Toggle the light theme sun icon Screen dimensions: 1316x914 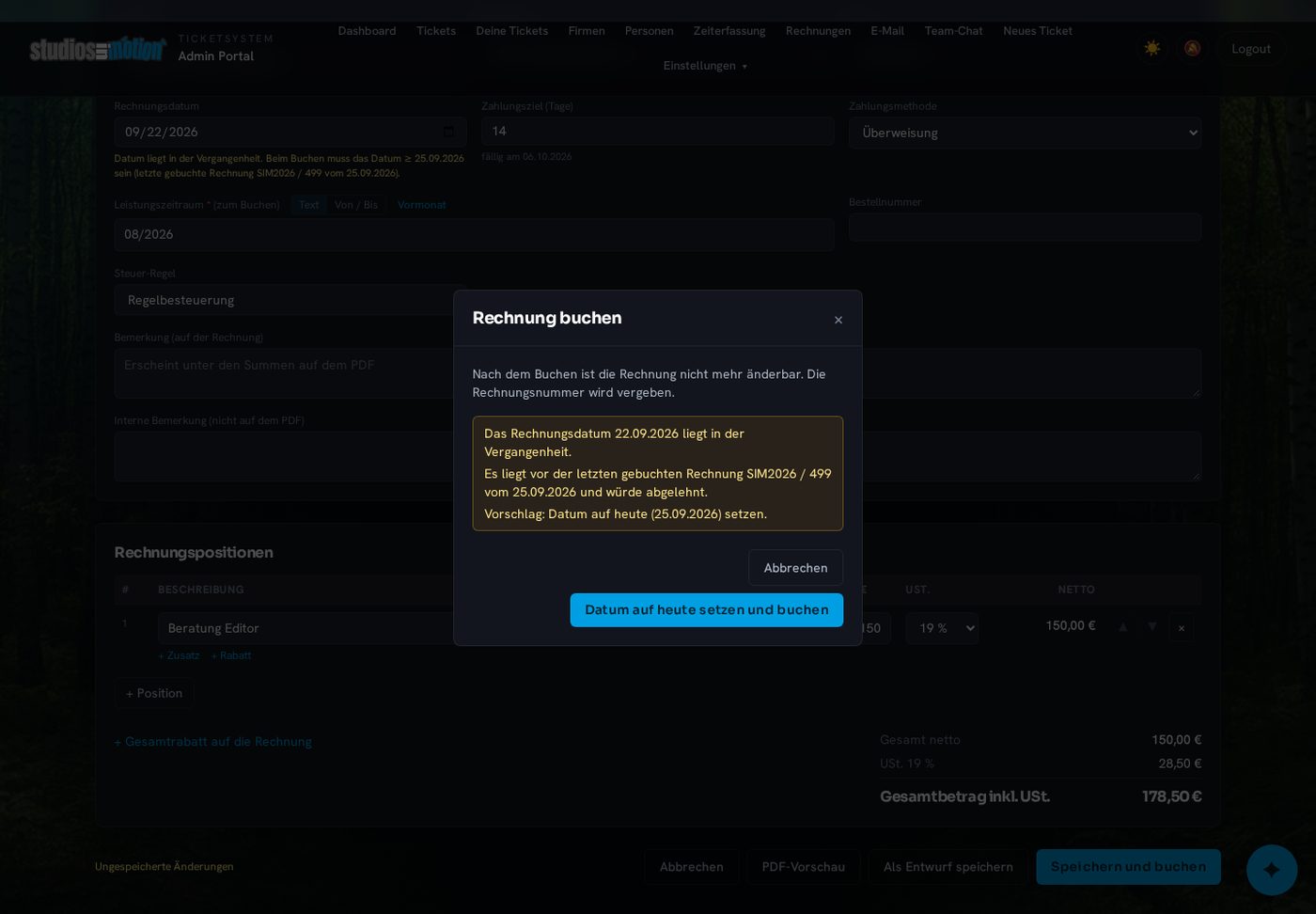tap(1151, 48)
